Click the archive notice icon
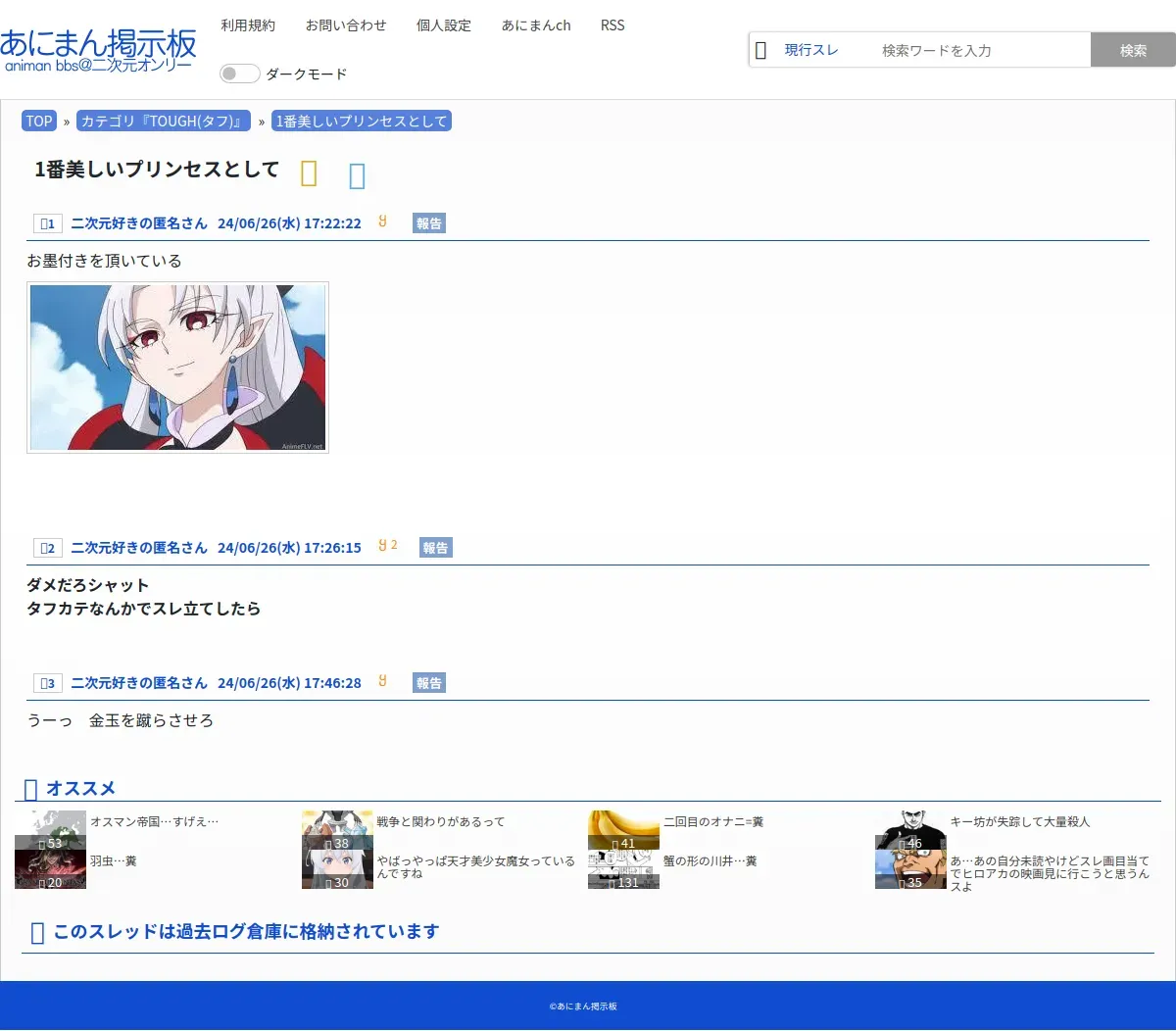 pyautogui.click(x=37, y=933)
